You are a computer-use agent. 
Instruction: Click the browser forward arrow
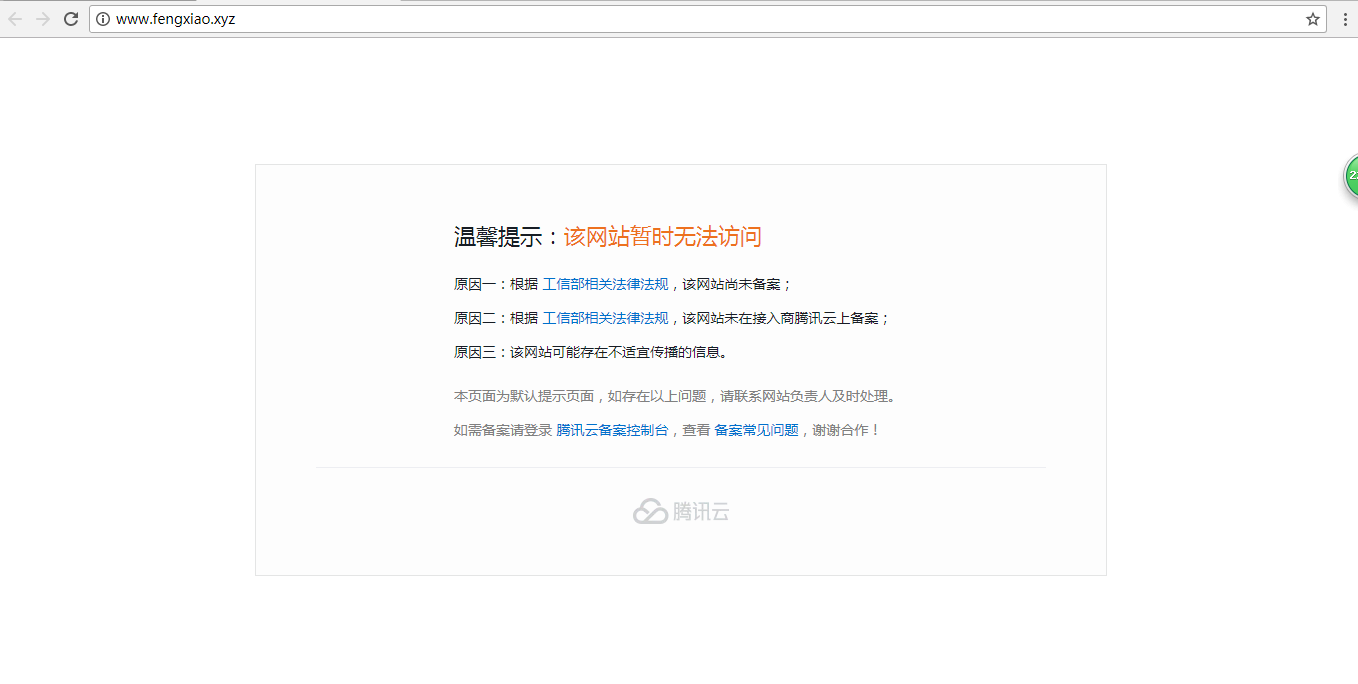click(x=43, y=19)
